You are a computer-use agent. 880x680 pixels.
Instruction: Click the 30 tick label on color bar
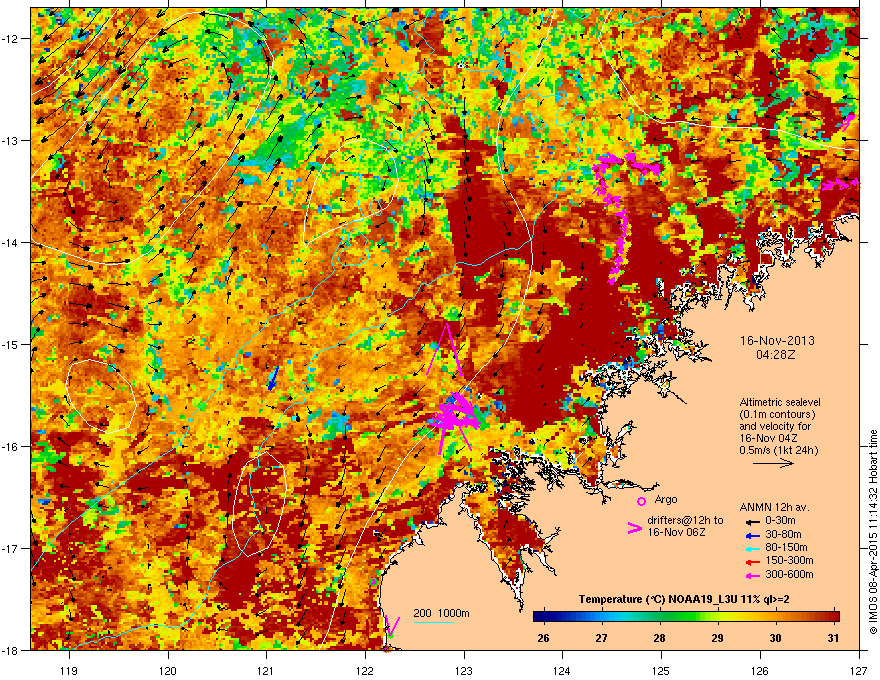775,638
